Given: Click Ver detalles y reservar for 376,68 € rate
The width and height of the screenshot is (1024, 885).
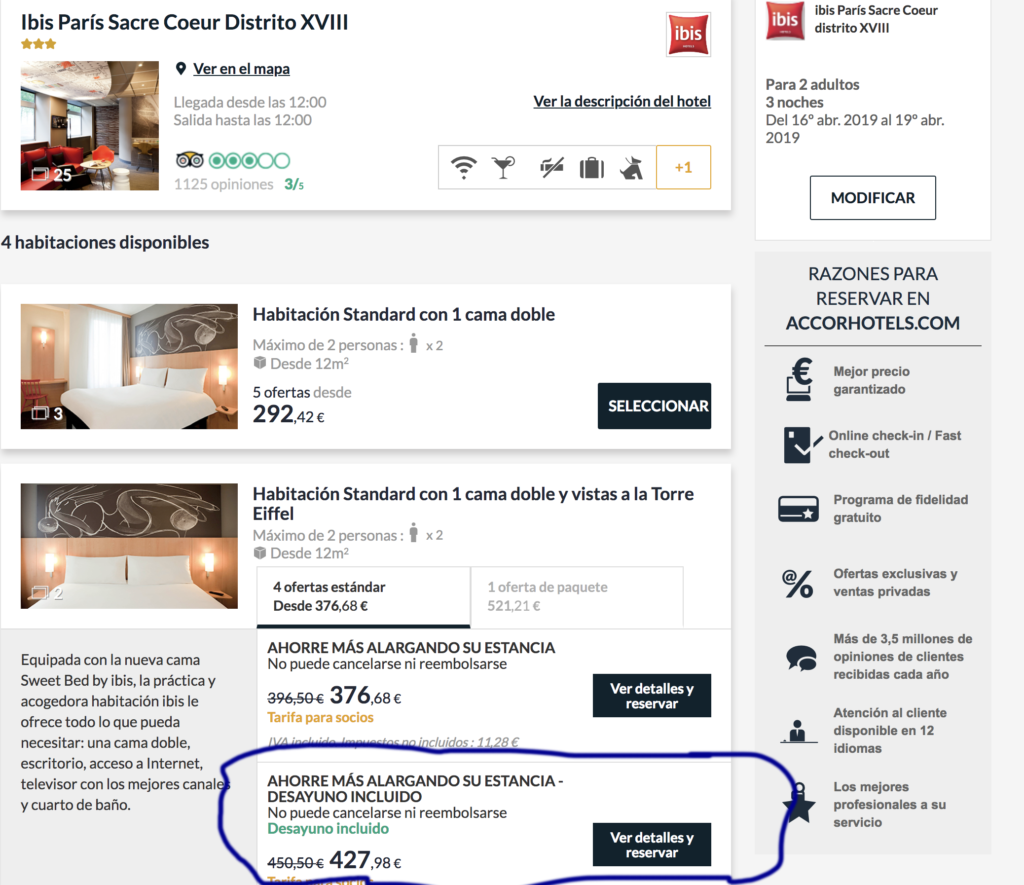Looking at the screenshot, I should tap(652, 696).
